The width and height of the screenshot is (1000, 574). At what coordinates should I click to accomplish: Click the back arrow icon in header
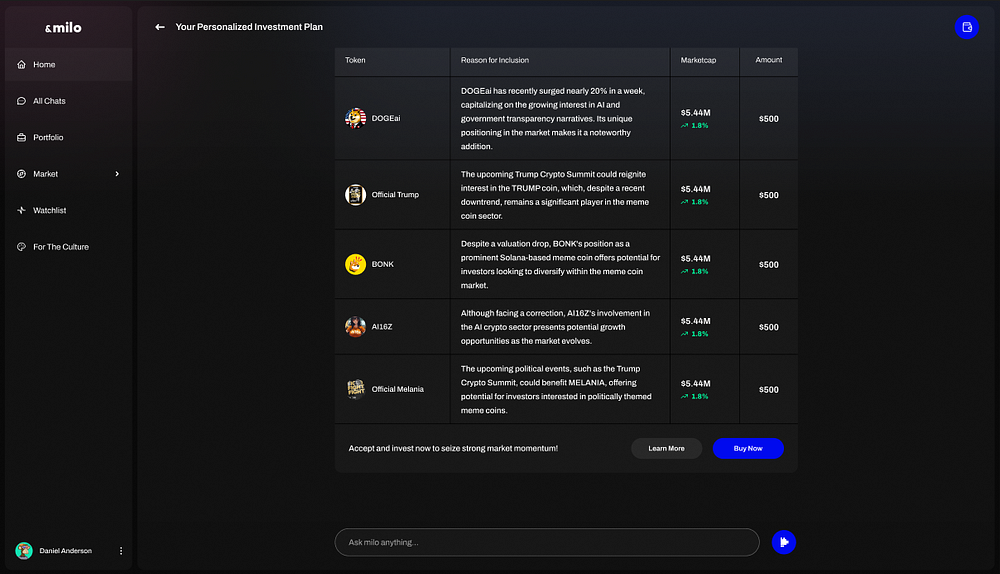point(160,27)
